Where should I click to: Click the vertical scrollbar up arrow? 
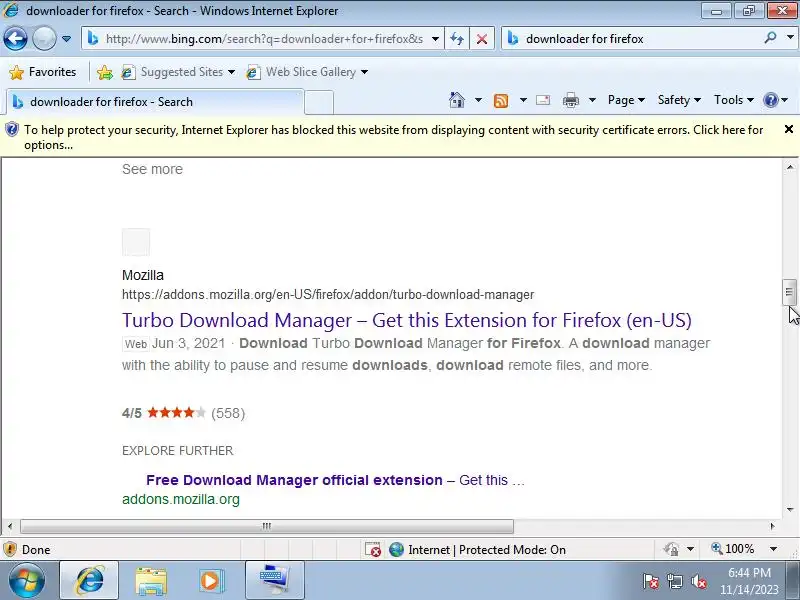[x=790, y=167]
